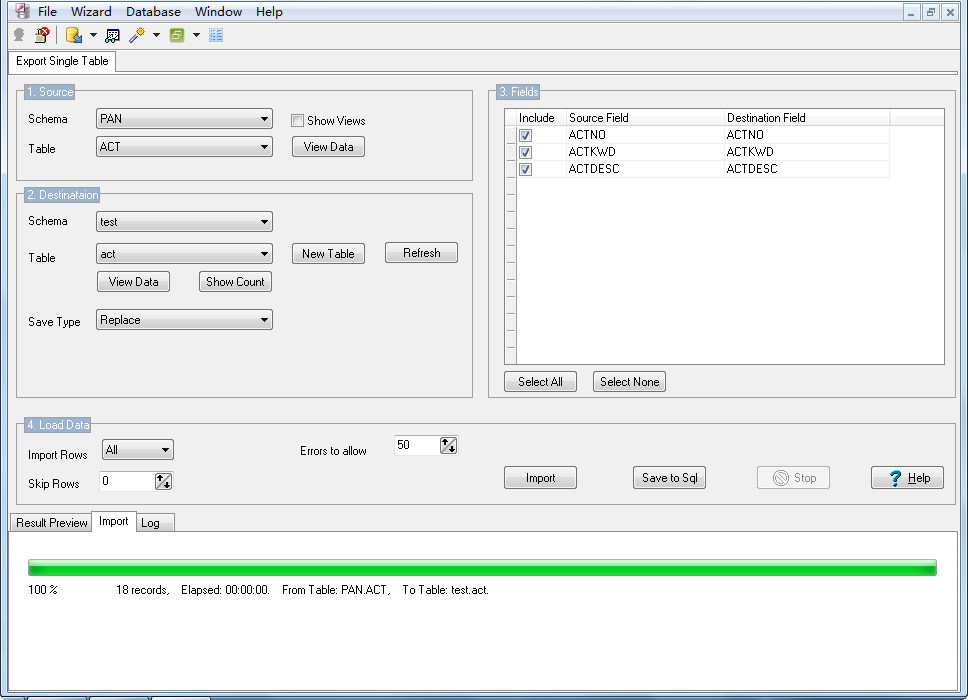This screenshot has width=968, height=700.
Task: Click the Skip Rows spinner arrows
Action: tap(163, 481)
